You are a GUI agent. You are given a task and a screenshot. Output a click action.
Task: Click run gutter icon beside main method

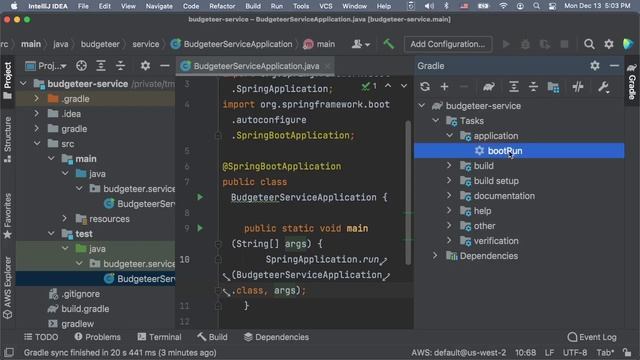200,228
